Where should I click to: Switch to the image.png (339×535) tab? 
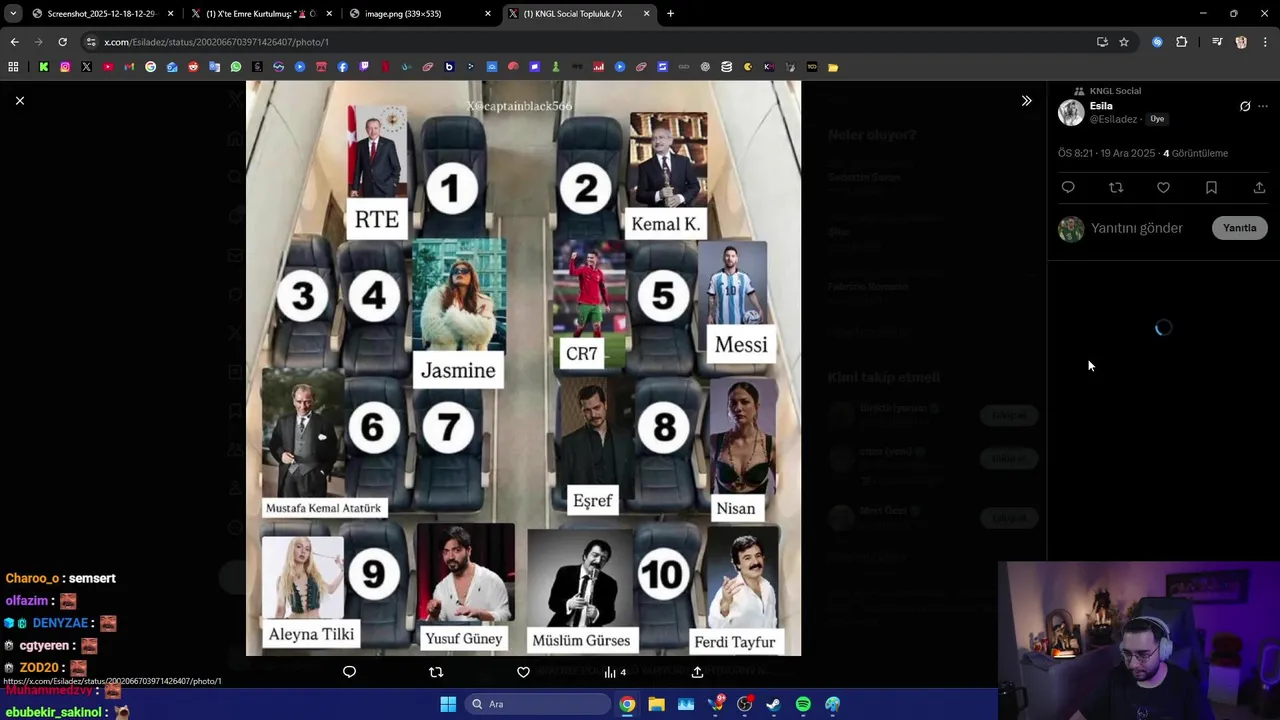[x=420, y=14]
